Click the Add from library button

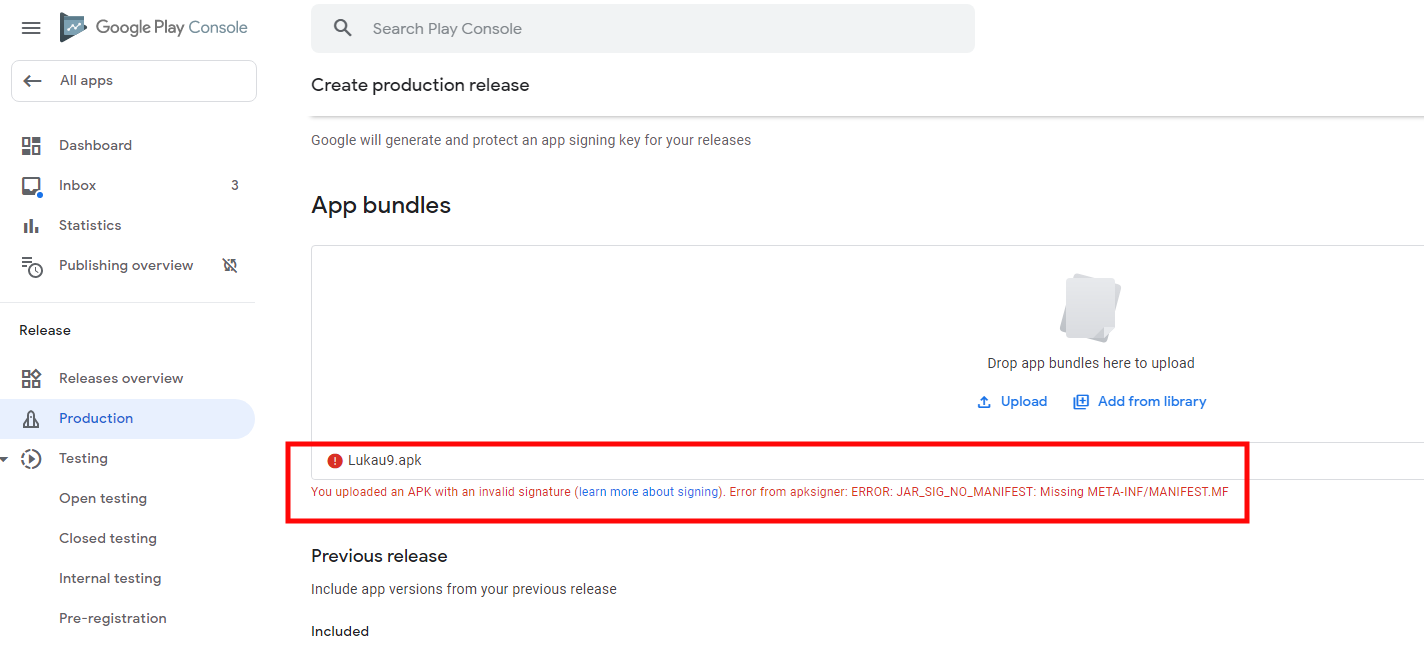[x=1140, y=401]
